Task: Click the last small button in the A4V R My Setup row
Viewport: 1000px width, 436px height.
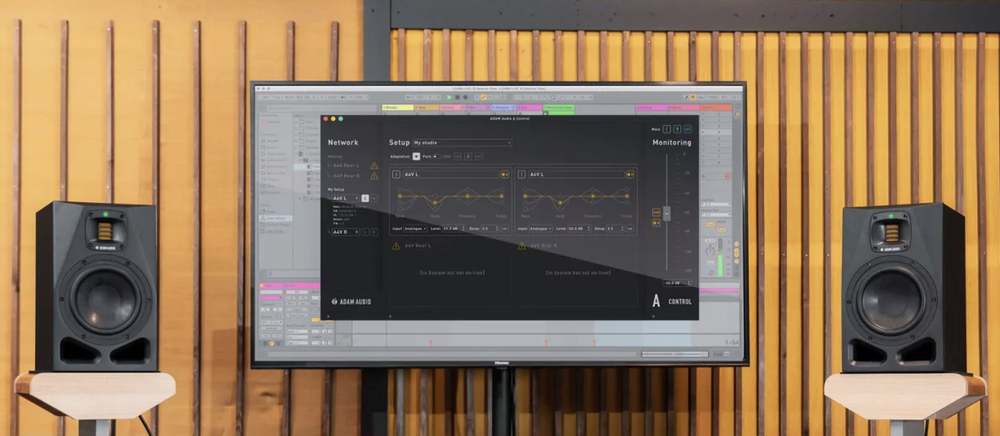Action: pos(374,232)
